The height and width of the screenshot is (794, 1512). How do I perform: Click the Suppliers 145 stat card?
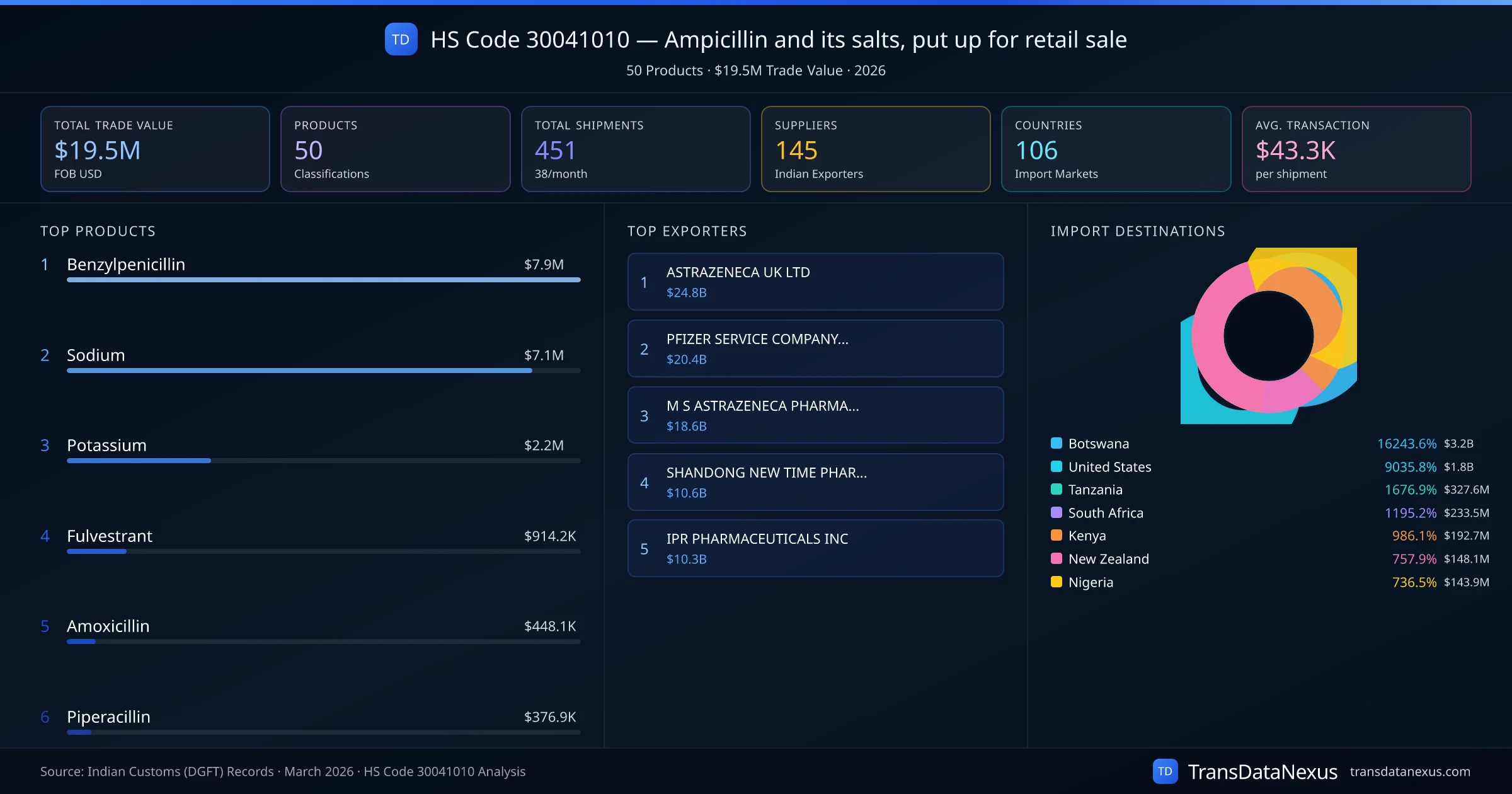875,149
